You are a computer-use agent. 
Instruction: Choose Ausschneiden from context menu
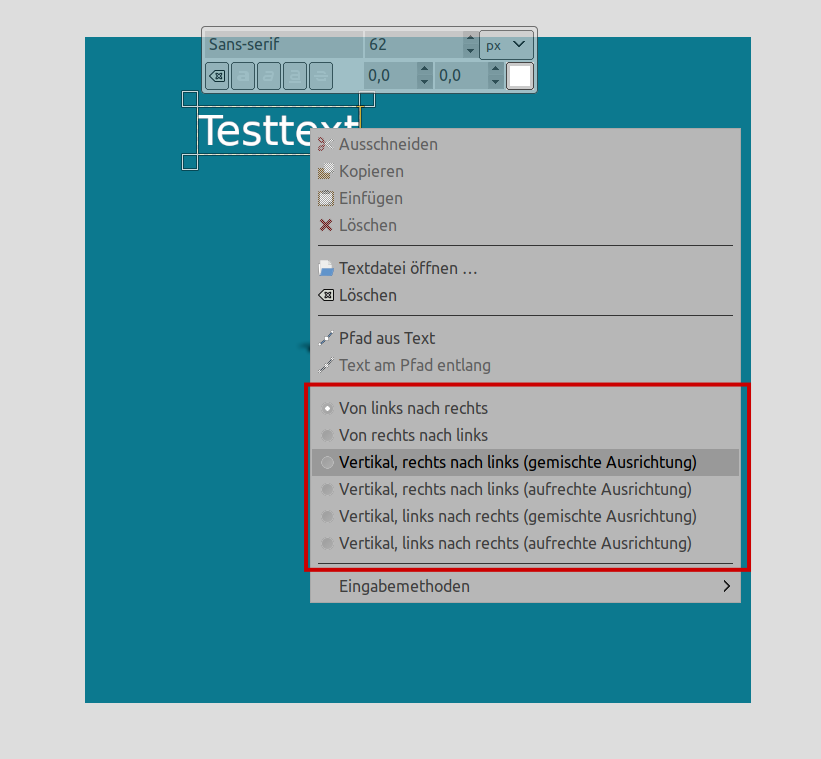coord(525,144)
